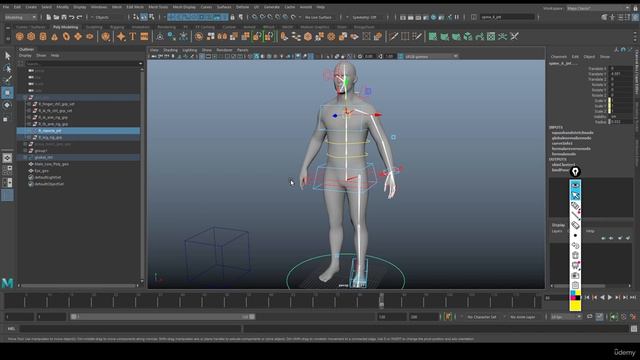The image size is (640, 360).
Task: Activate the Scale tool in the toolbox
Action: point(6,119)
